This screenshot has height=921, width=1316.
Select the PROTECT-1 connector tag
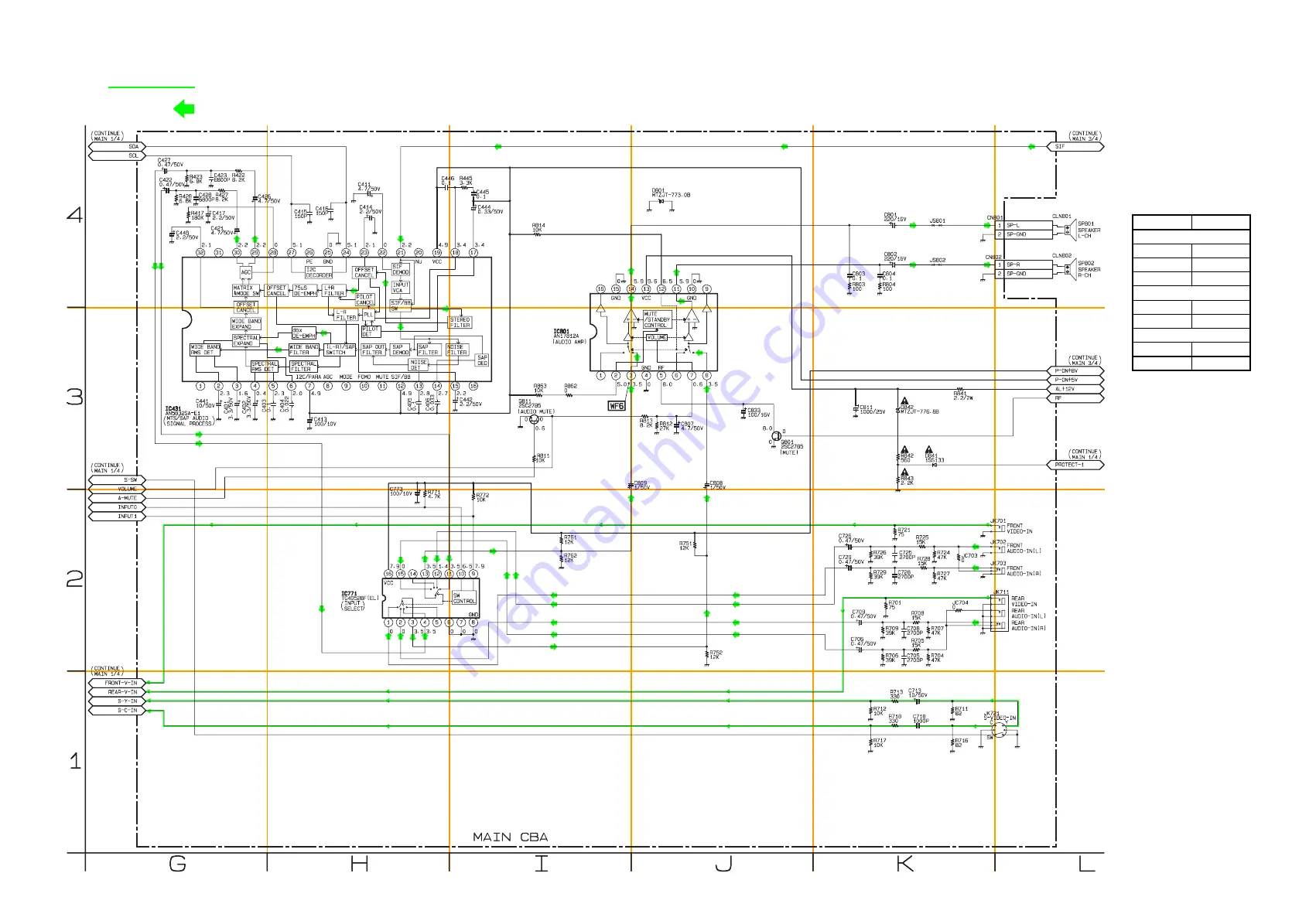1075,465
